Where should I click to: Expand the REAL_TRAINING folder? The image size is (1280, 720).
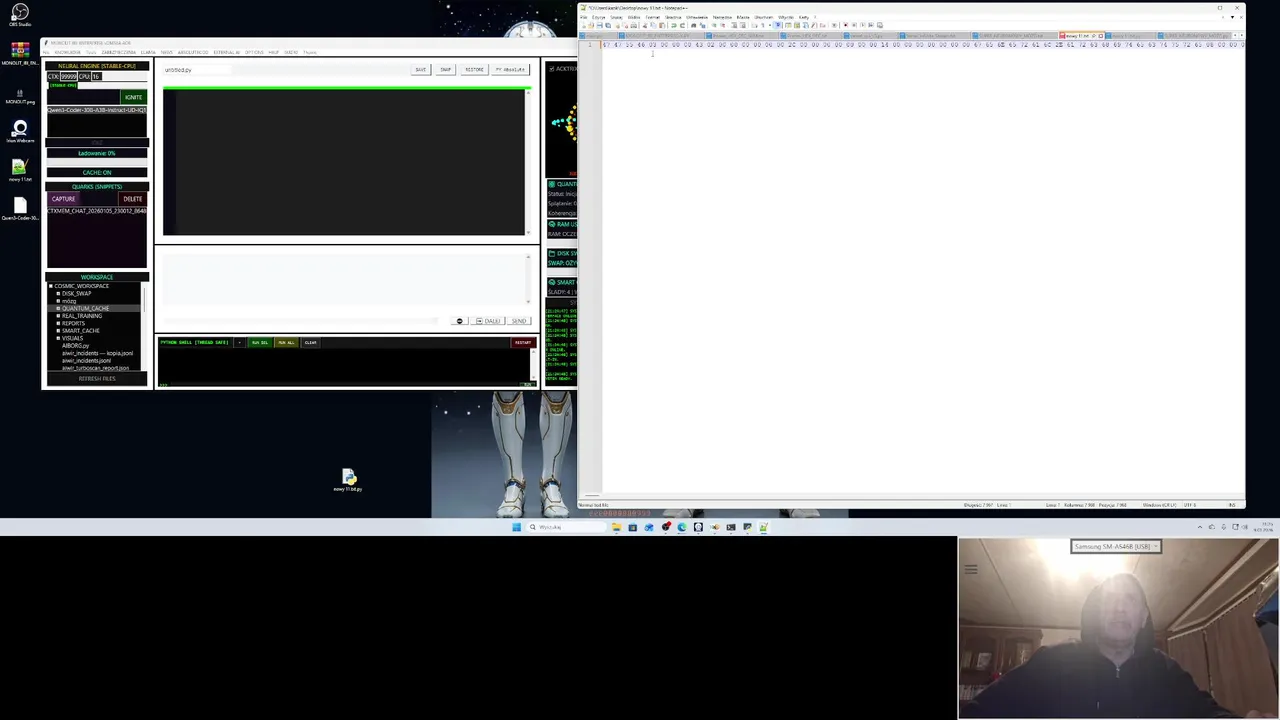(x=58, y=316)
